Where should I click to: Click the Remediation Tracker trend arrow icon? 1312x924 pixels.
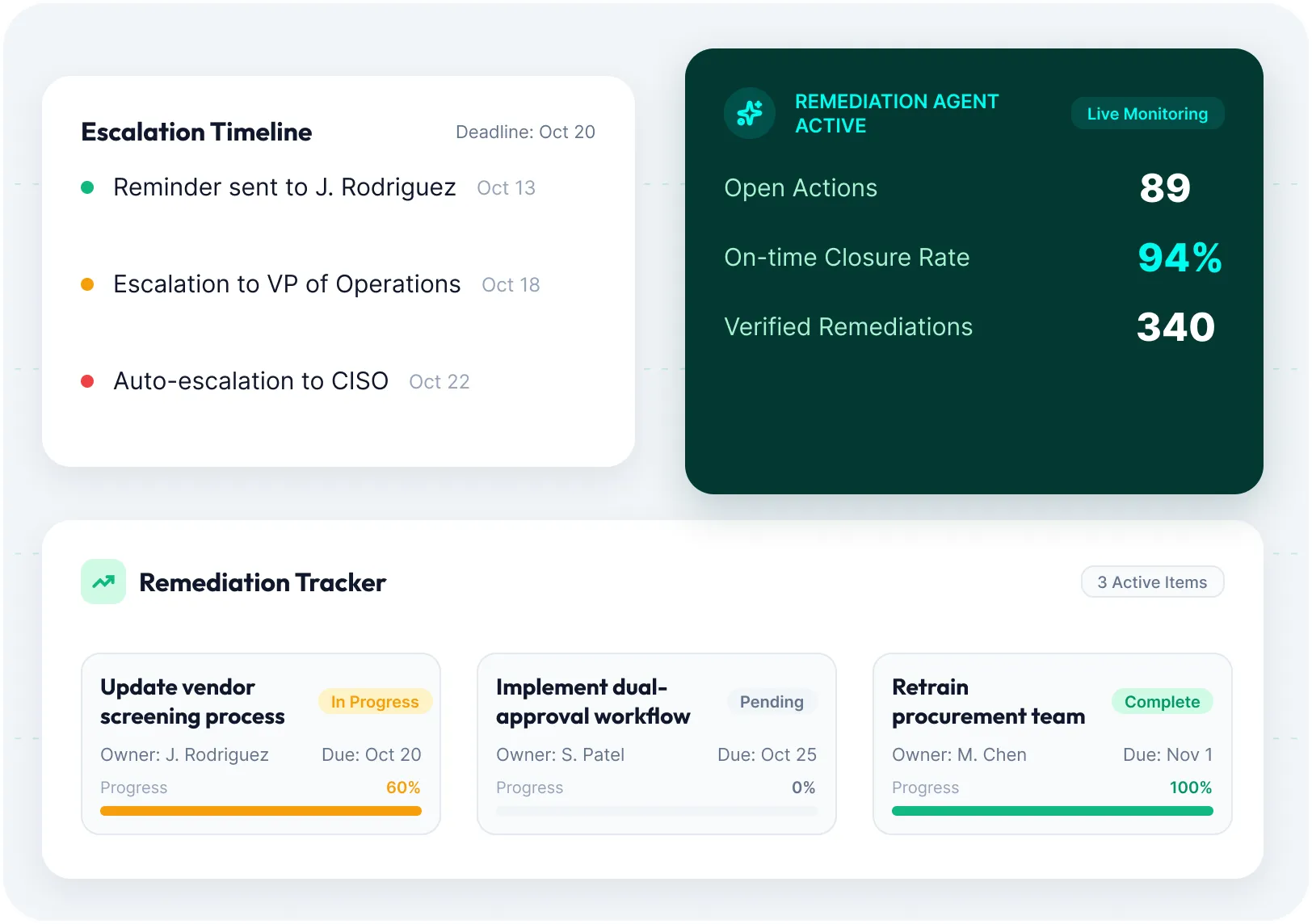tap(103, 582)
